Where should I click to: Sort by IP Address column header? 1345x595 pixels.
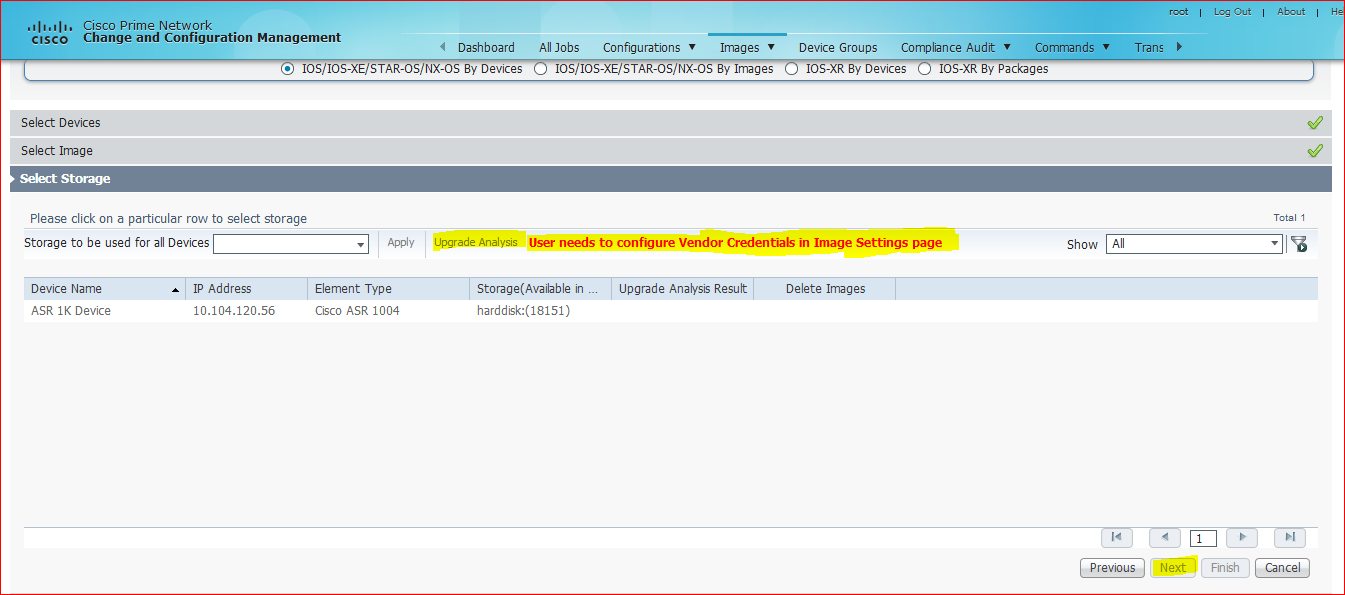coord(247,289)
